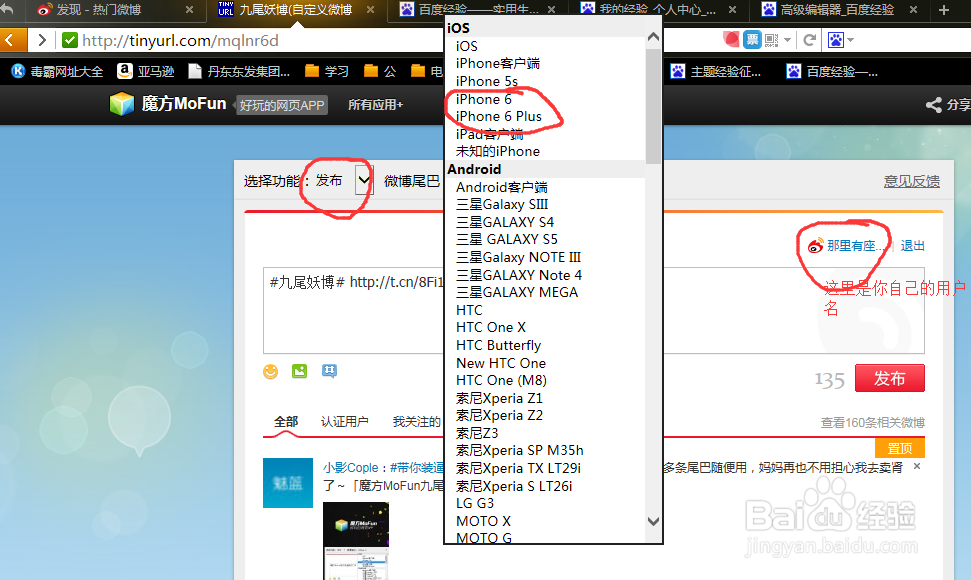
Task: Click the undo arrow at top left
Action: (7, 9)
